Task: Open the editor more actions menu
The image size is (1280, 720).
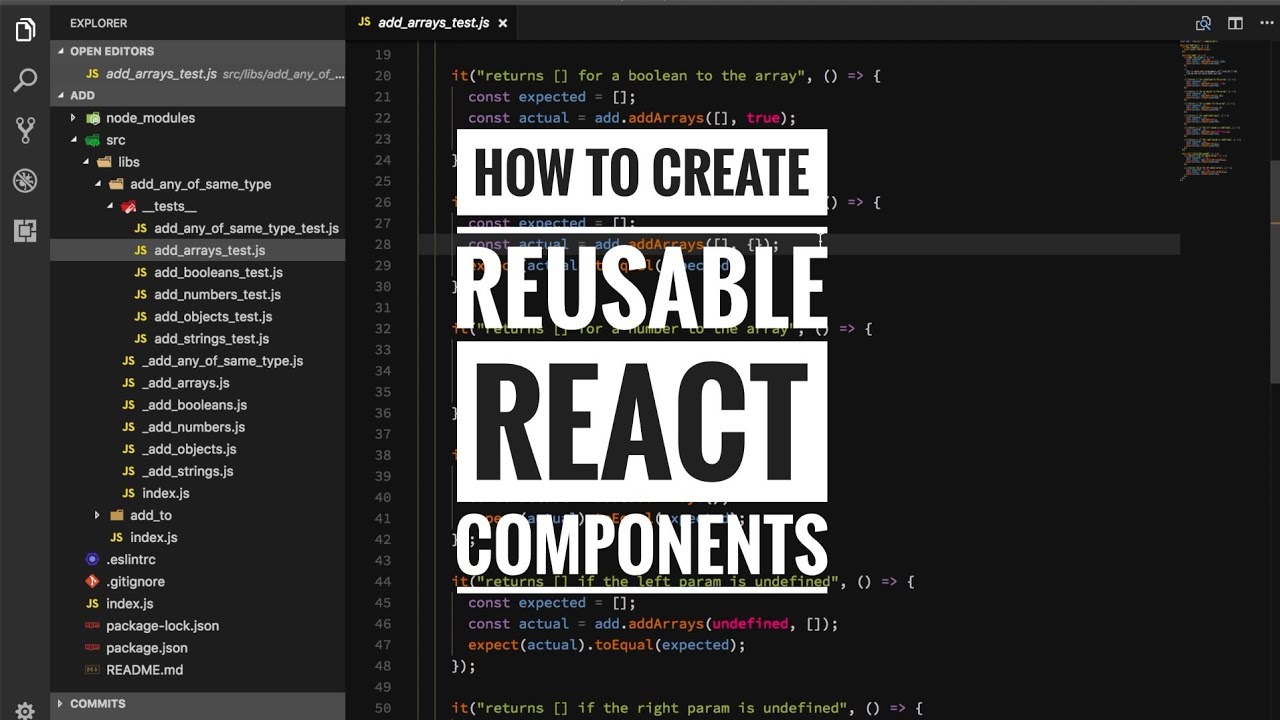Action: point(1266,22)
